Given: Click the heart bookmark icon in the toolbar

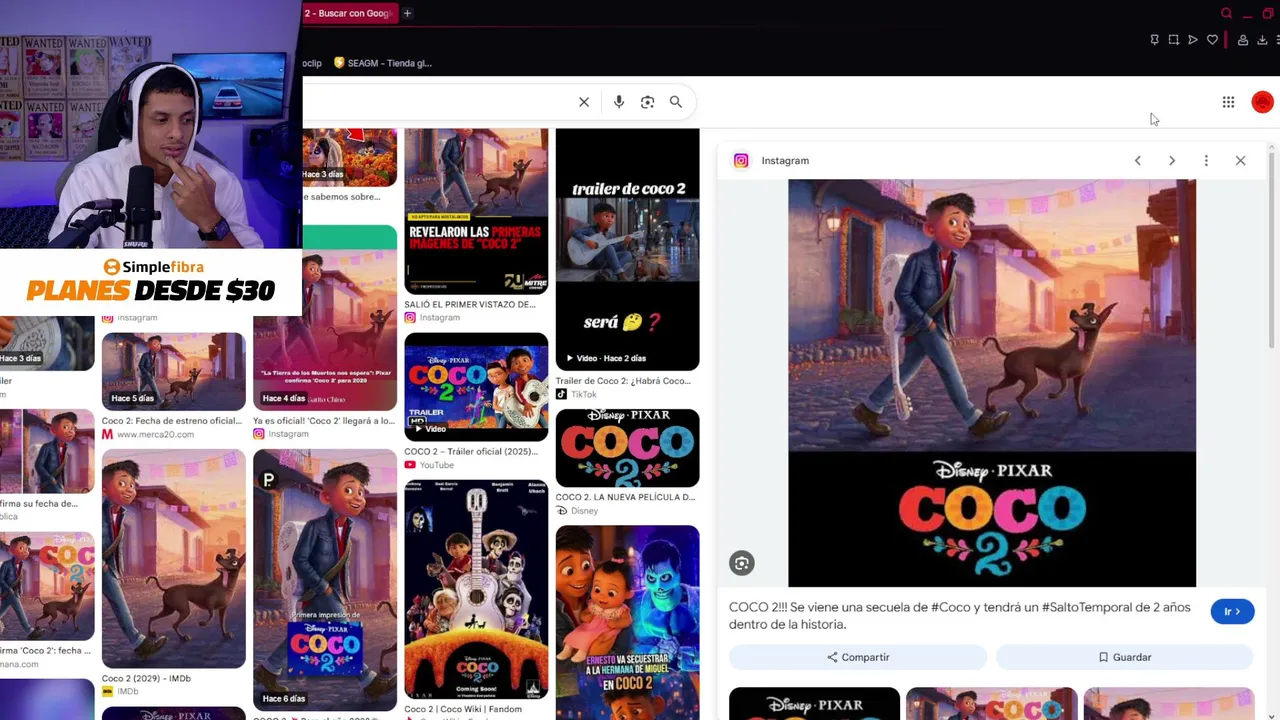Looking at the screenshot, I should (1212, 40).
